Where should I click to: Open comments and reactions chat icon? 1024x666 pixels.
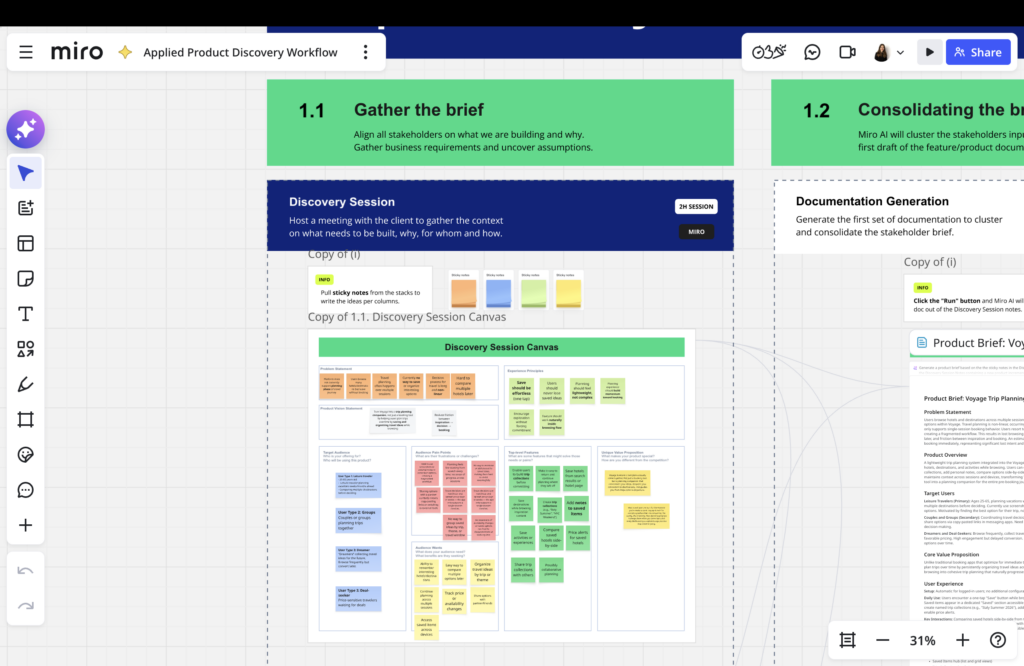click(812, 52)
